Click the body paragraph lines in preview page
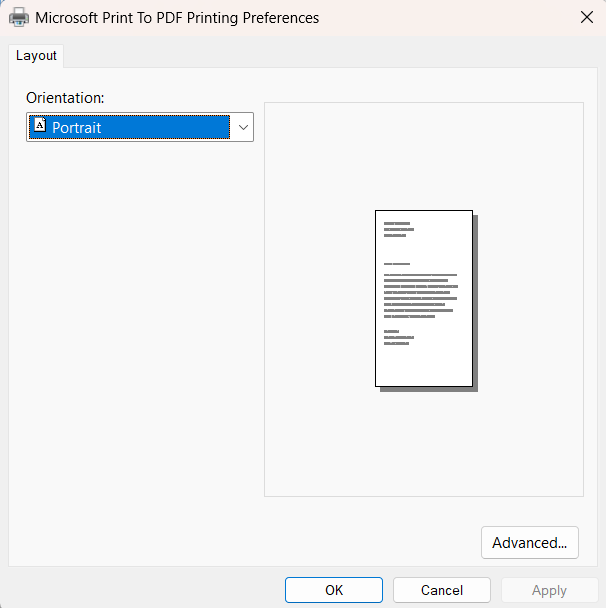 point(419,295)
